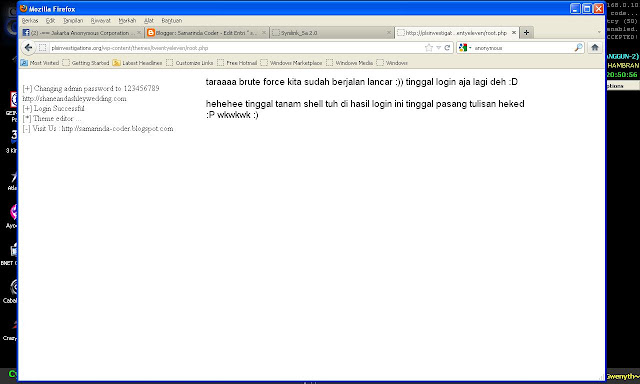
Task: Select the 'taraaaa brute force kita' sentence
Action: coord(362,82)
